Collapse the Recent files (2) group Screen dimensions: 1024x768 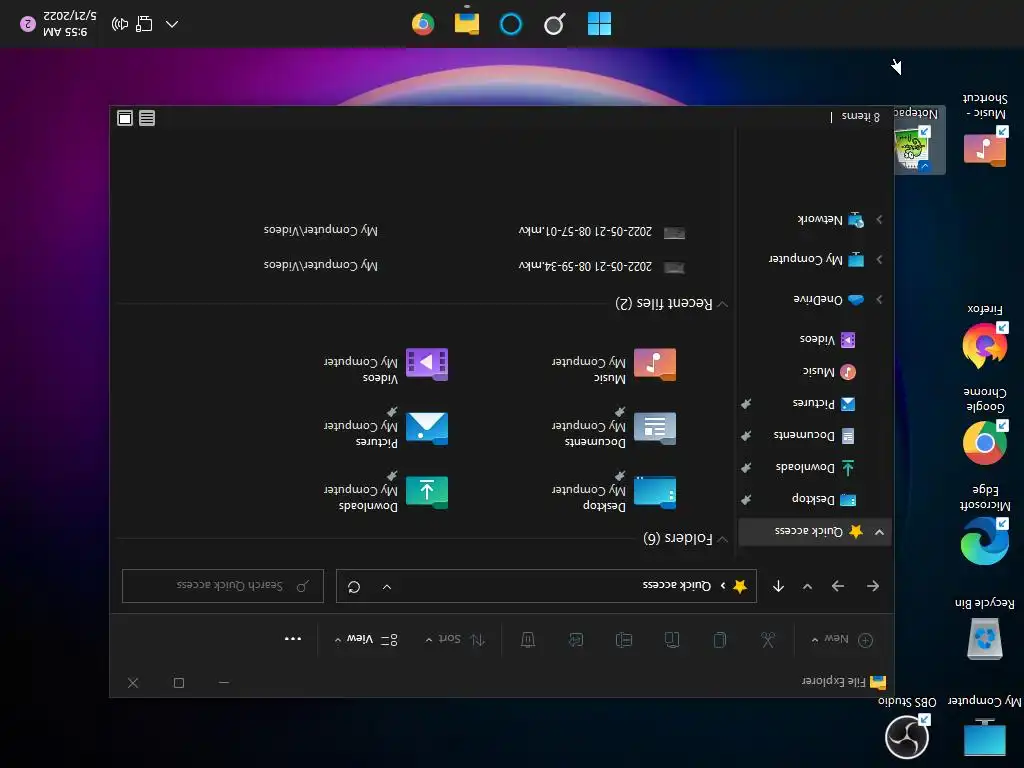click(722, 304)
